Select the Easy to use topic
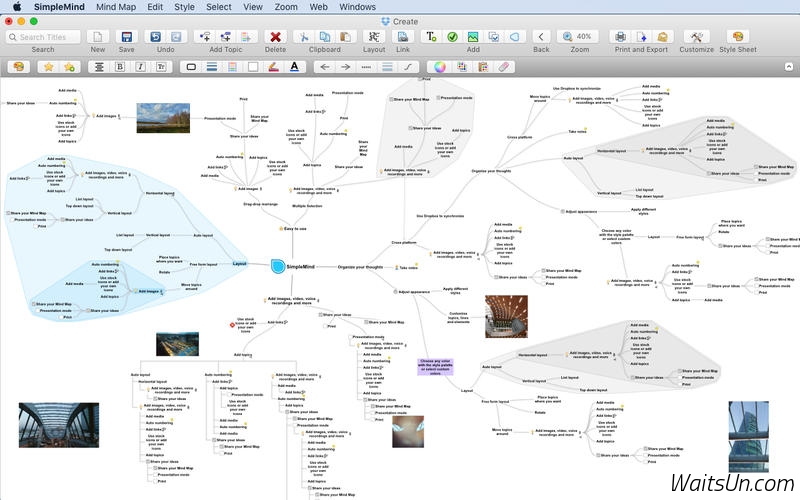Image resolution: width=800 pixels, height=500 pixels. pos(293,229)
